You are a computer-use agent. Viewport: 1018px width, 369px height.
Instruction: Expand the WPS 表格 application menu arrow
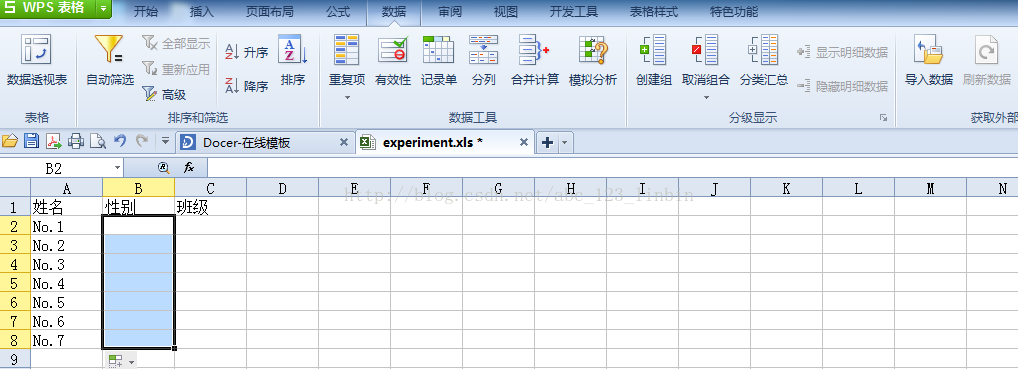click(x=103, y=8)
